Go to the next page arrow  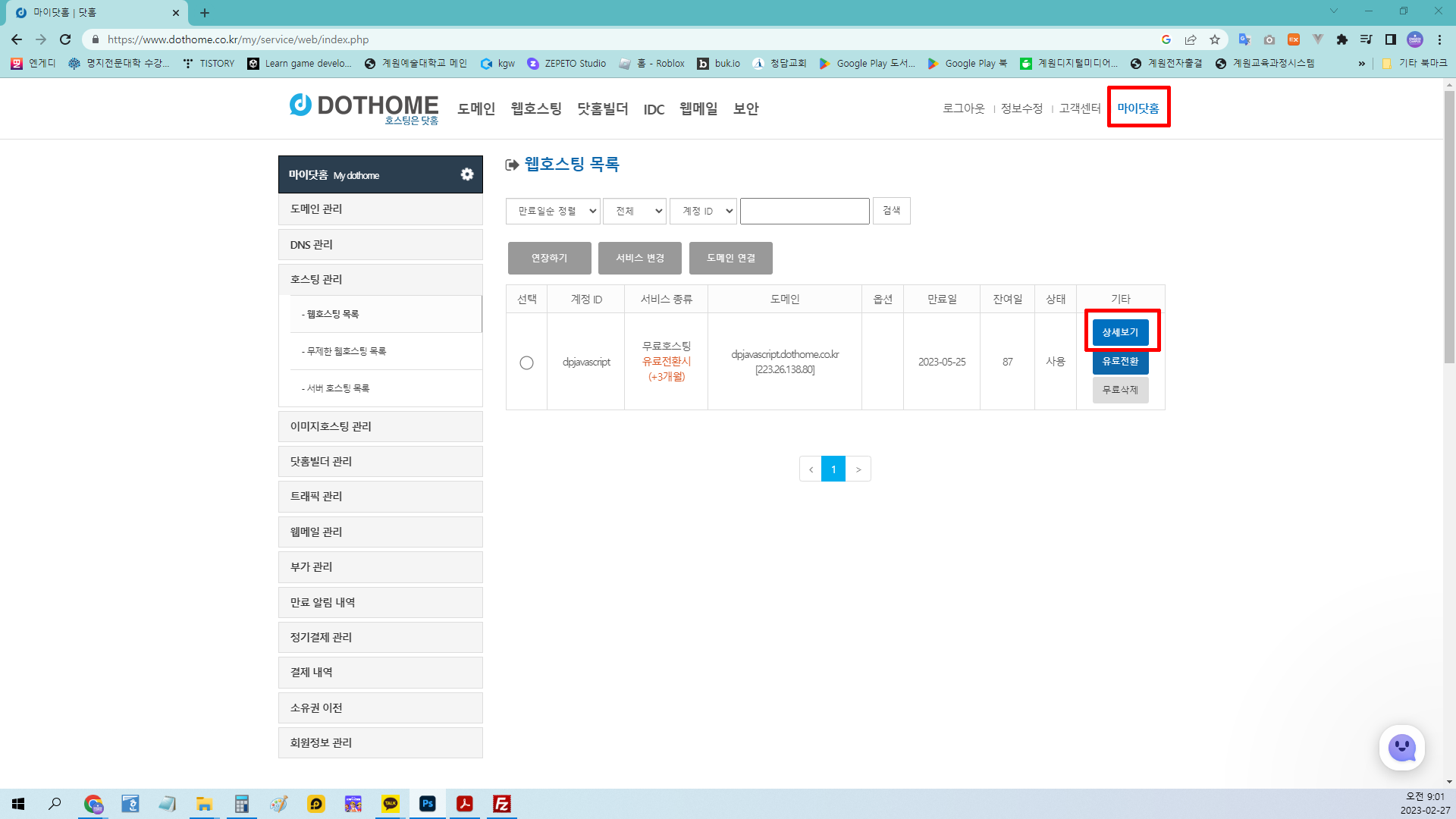click(x=858, y=469)
